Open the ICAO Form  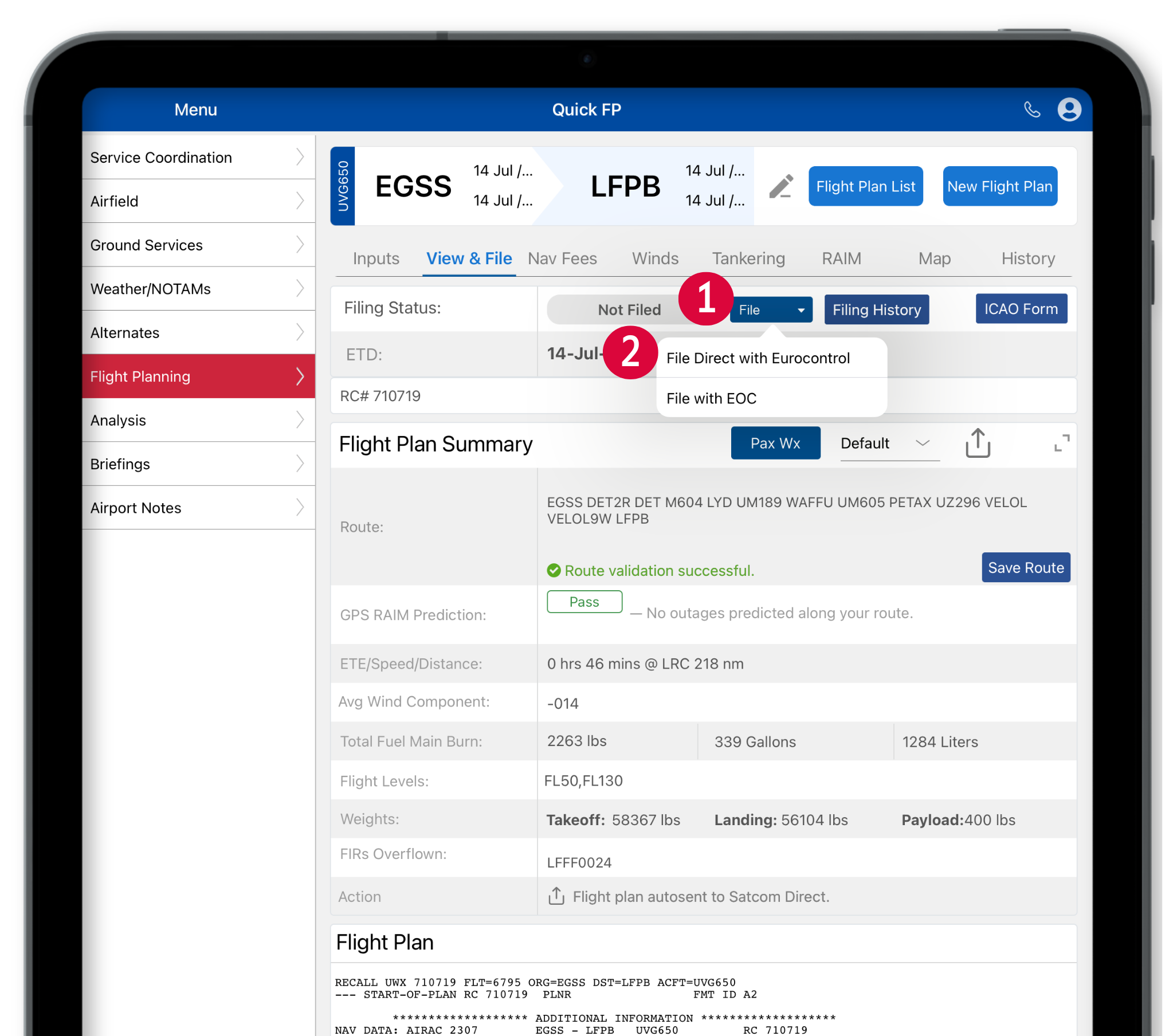[1021, 309]
